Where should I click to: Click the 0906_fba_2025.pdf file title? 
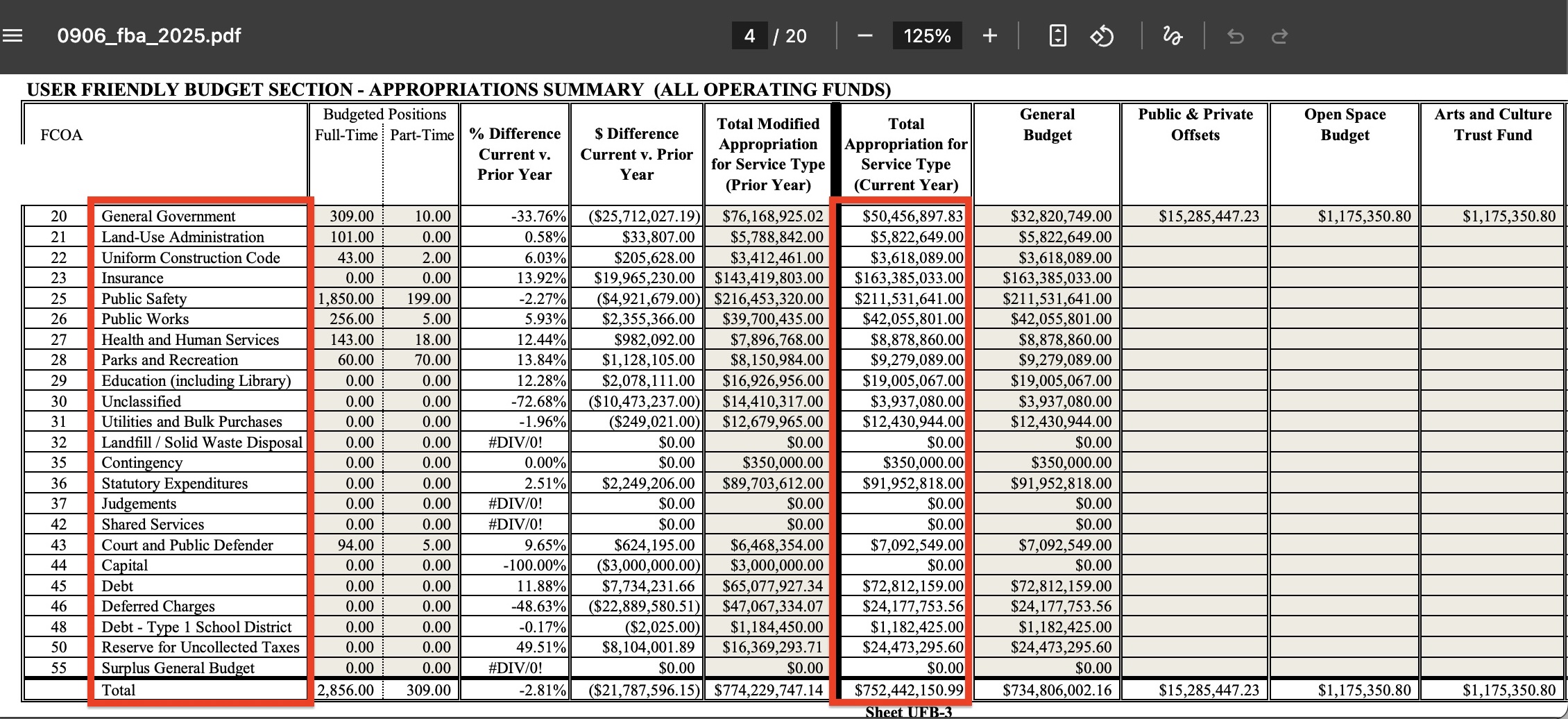coord(148,35)
